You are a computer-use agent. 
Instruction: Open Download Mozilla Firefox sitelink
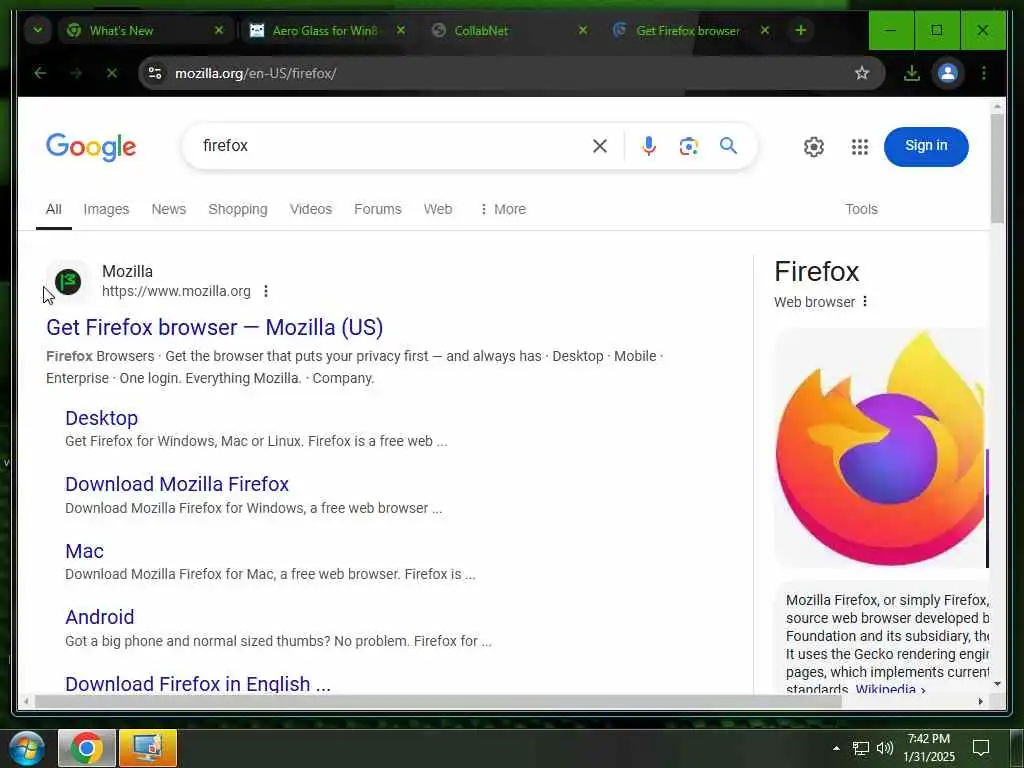pos(177,484)
